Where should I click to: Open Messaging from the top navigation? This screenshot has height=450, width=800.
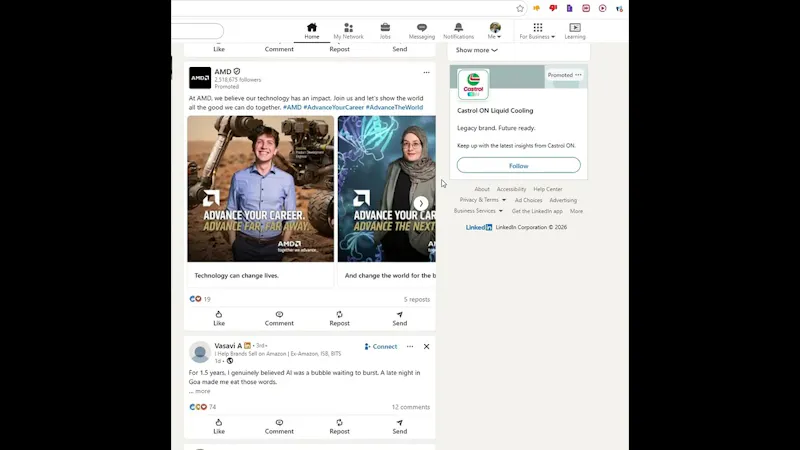tap(421, 31)
